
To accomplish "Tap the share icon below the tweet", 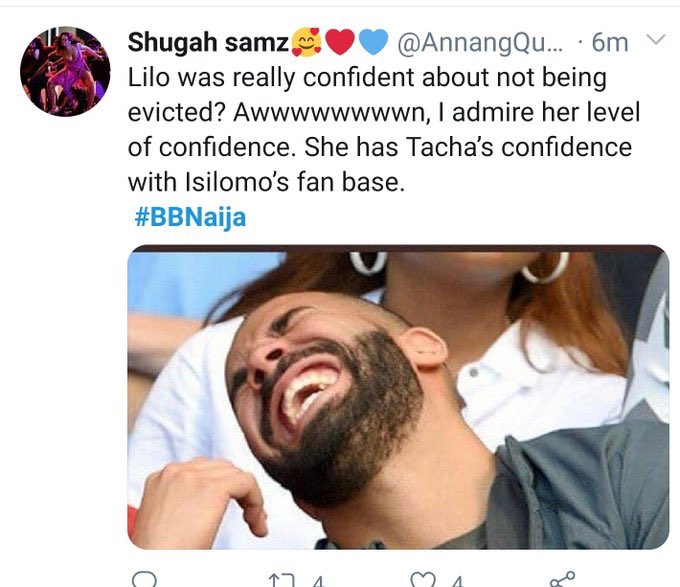I will (563, 579).
